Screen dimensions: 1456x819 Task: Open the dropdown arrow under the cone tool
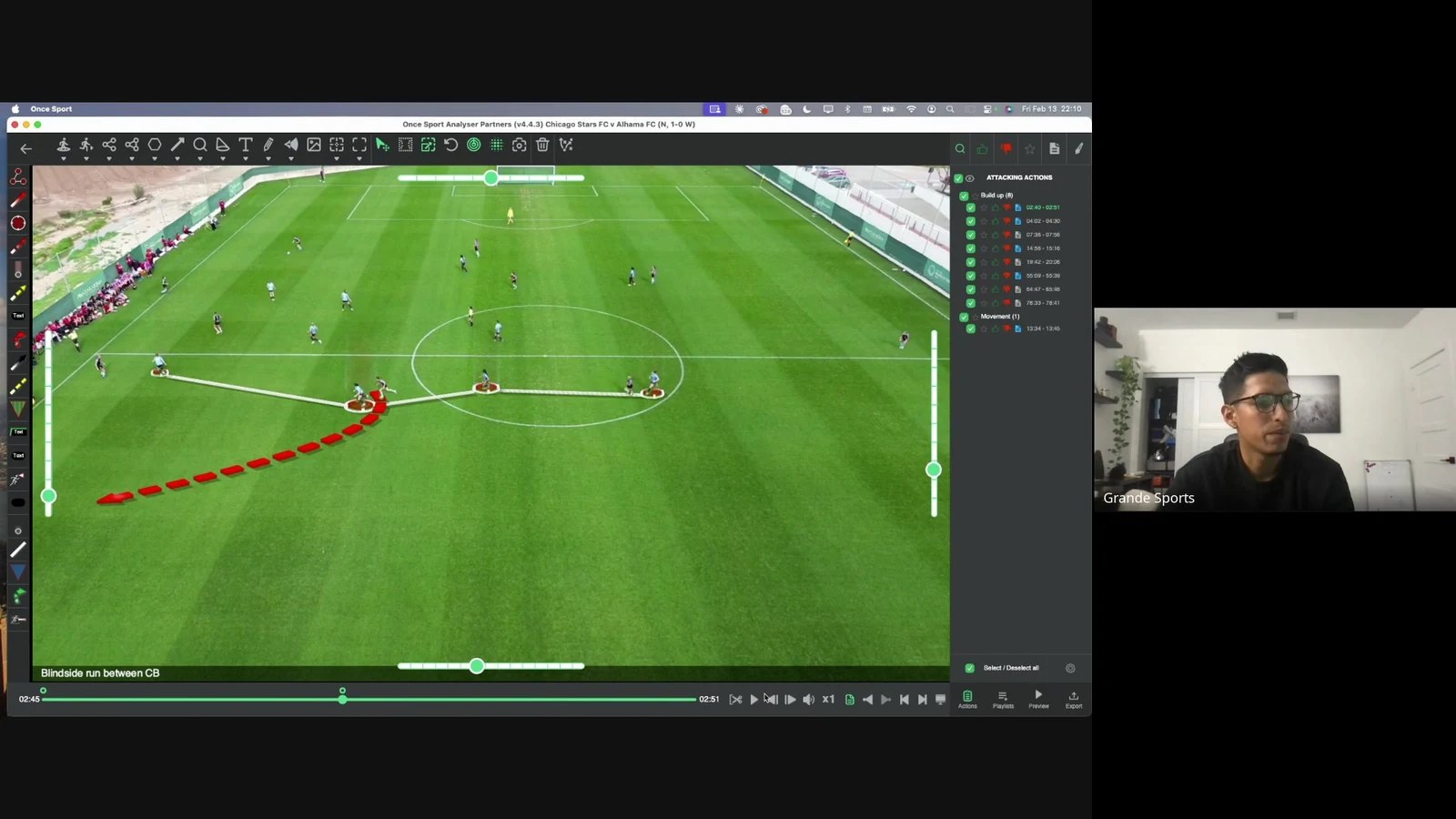223,158
